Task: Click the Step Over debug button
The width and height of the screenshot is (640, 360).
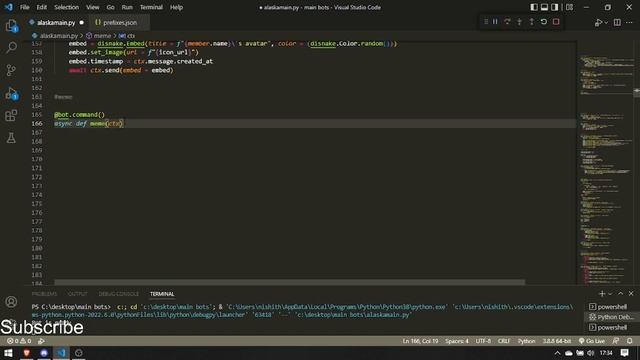Action: pyautogui.click(x=507, y=22)
